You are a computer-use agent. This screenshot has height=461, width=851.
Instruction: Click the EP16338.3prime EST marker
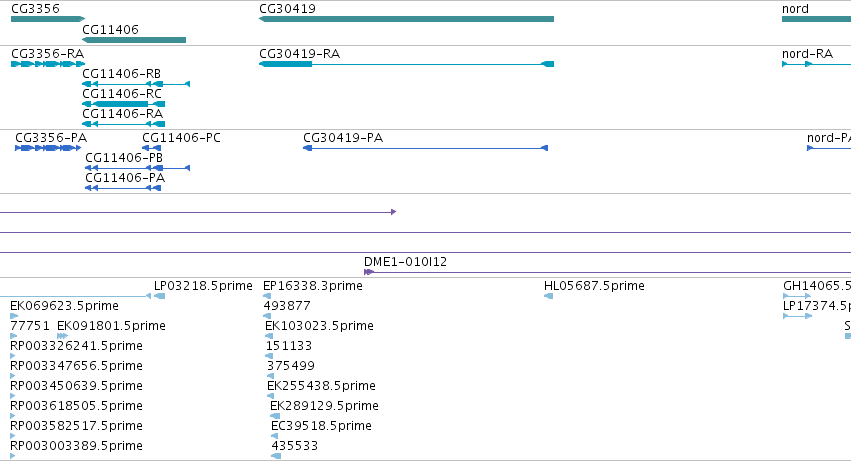point(266,296)
